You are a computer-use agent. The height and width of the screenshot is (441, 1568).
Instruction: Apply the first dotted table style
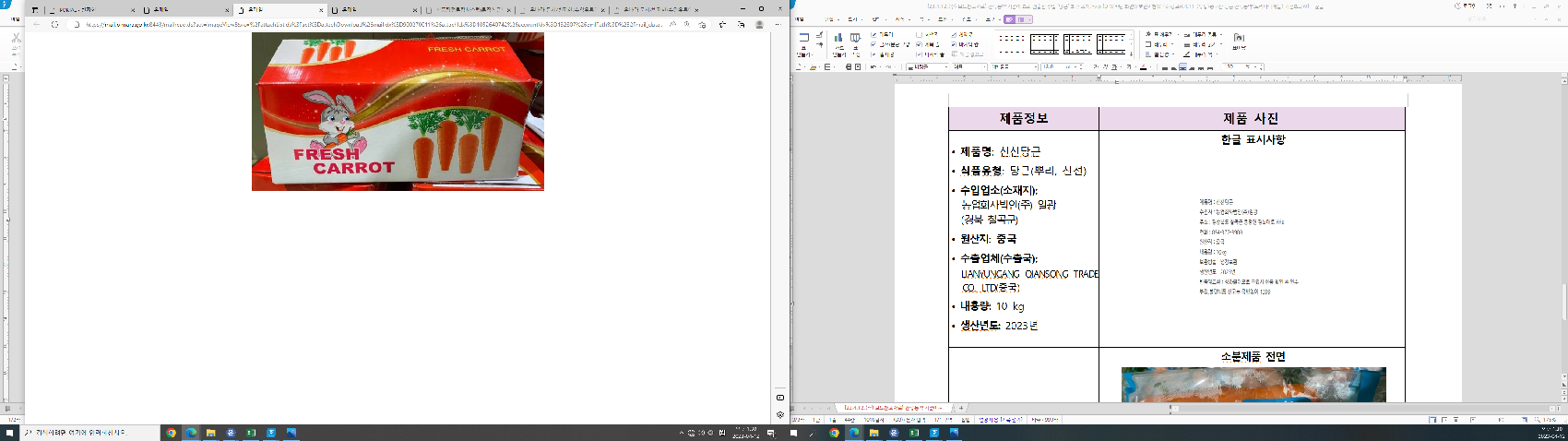(1012, 44)
